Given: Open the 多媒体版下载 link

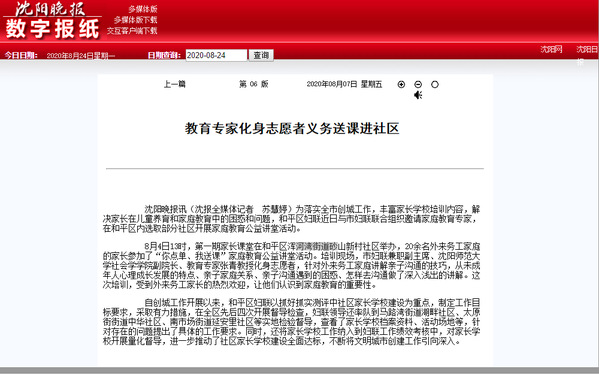Looking at the screenshot, I should (136, 19).
